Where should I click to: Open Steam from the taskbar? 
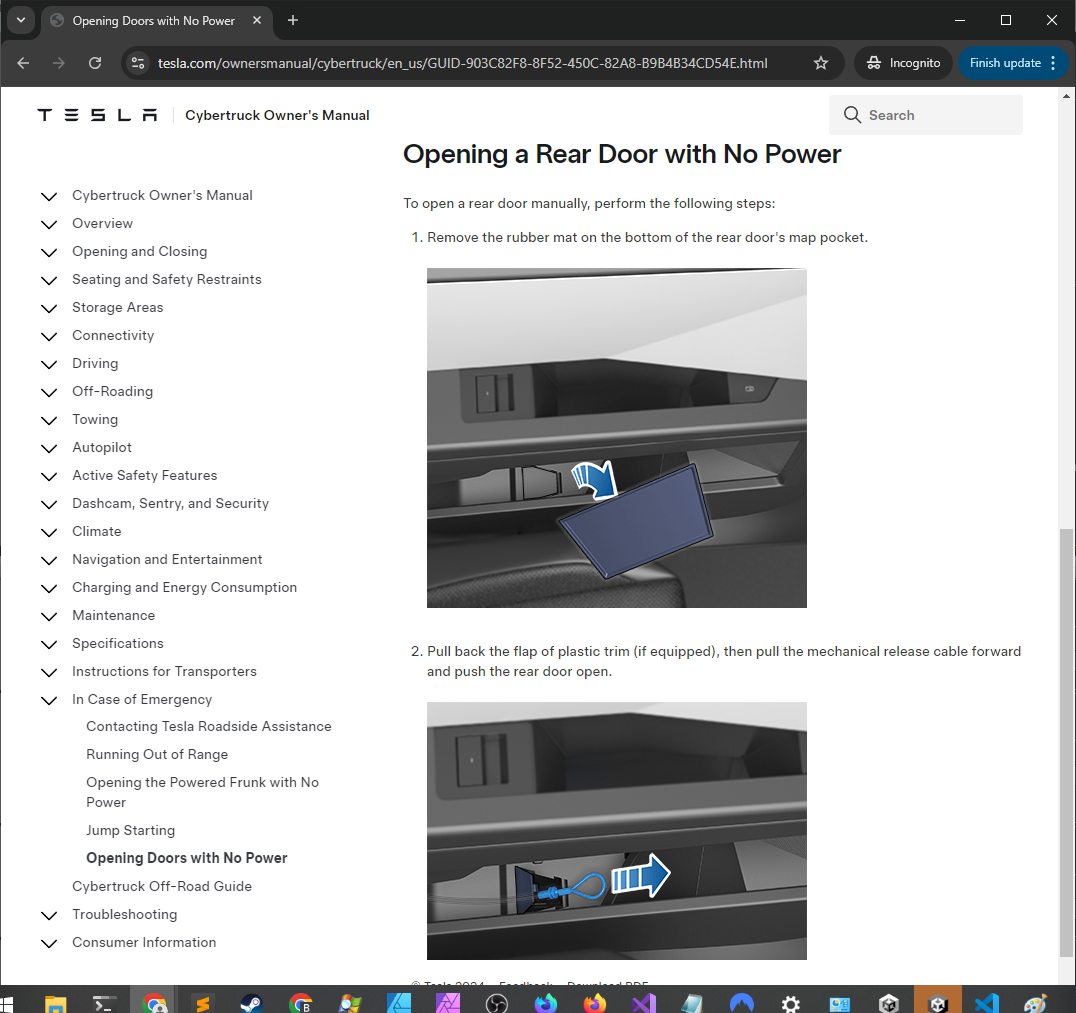click(251, 1004)
